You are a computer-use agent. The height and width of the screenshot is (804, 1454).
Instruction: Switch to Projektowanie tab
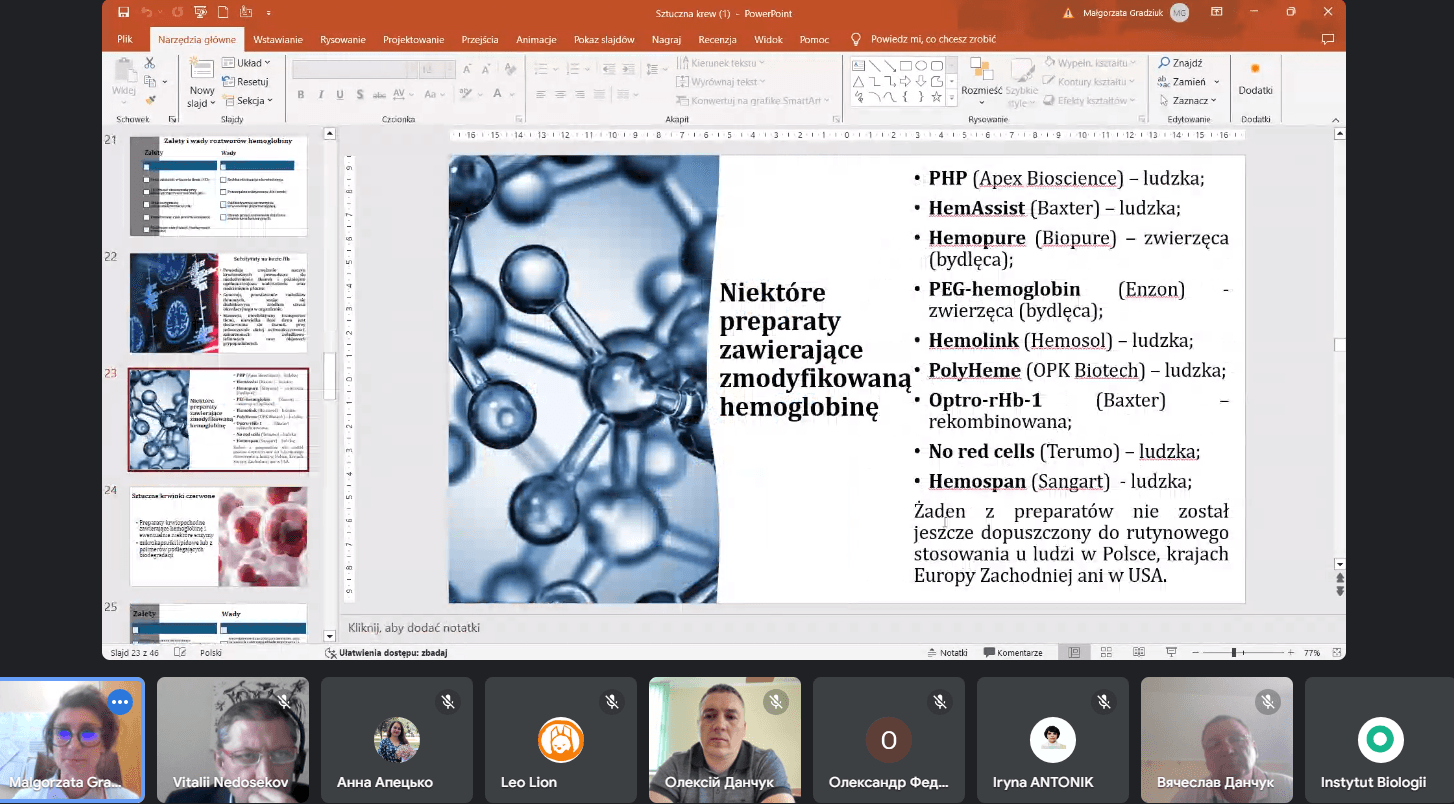click(x=413, y=39)
